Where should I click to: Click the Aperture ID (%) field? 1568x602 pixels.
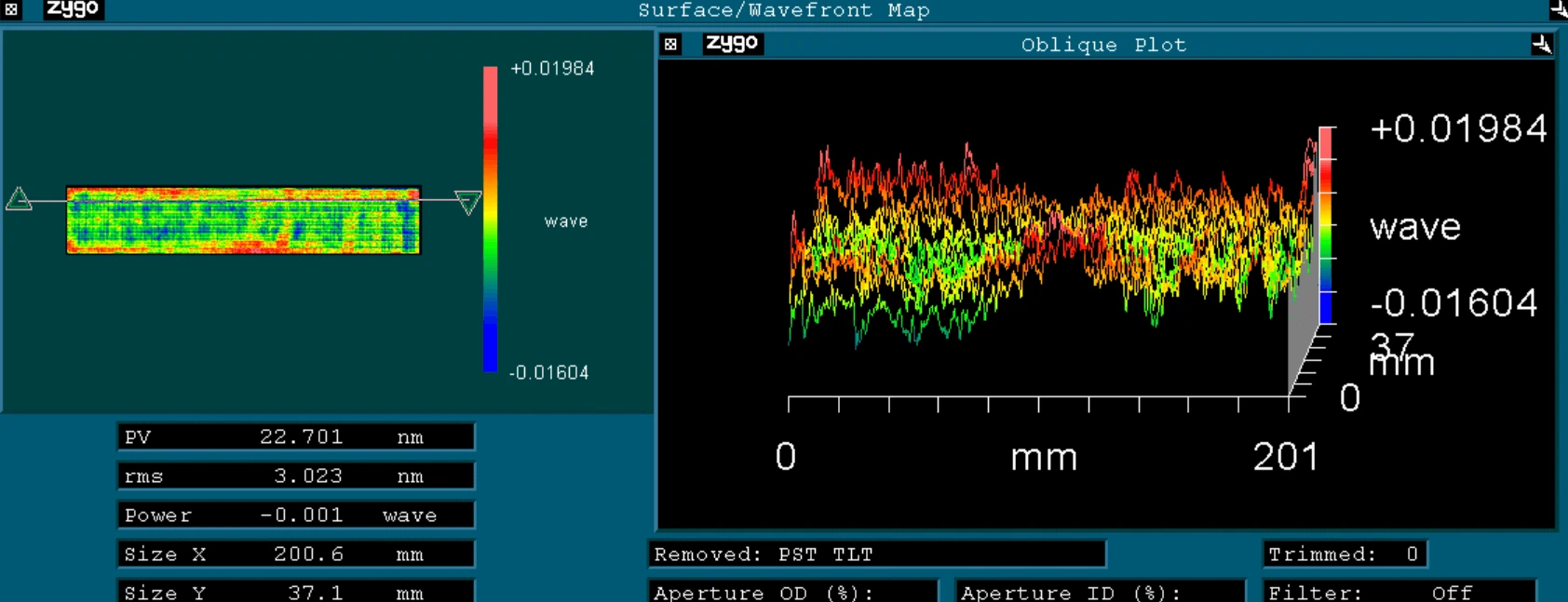pyautogui.click(x=1099, y=592)
